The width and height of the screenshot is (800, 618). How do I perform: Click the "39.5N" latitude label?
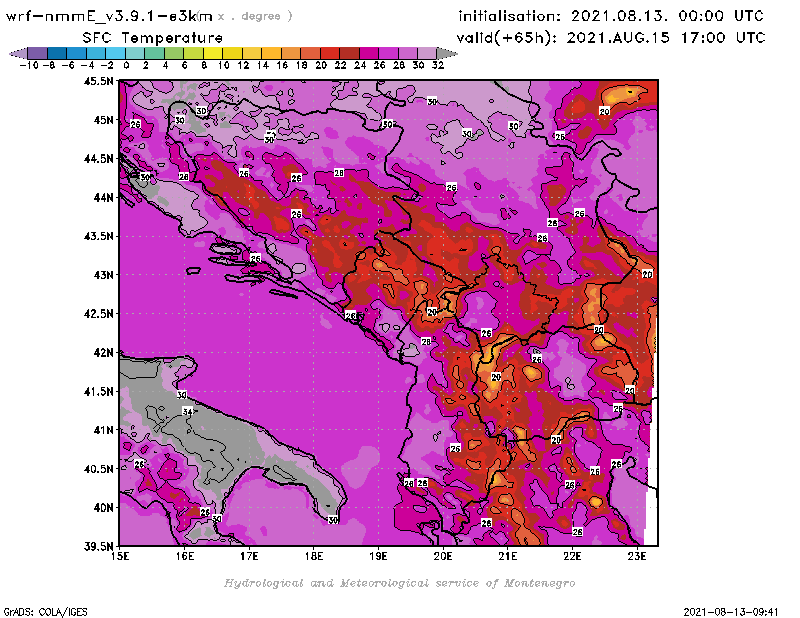coord(98,547)
